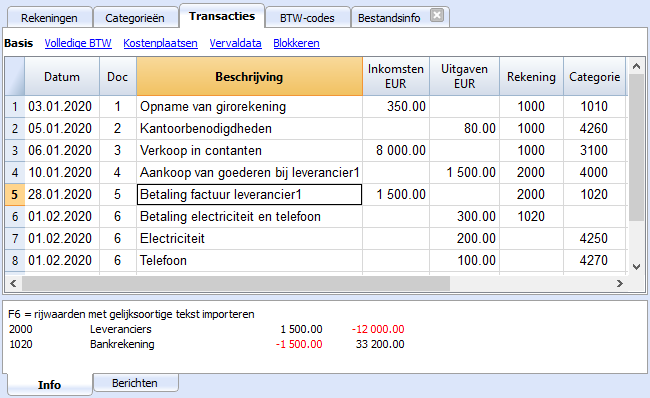Click the scroll down arrow of the table

pyautogui.click(x=636, y=267)
